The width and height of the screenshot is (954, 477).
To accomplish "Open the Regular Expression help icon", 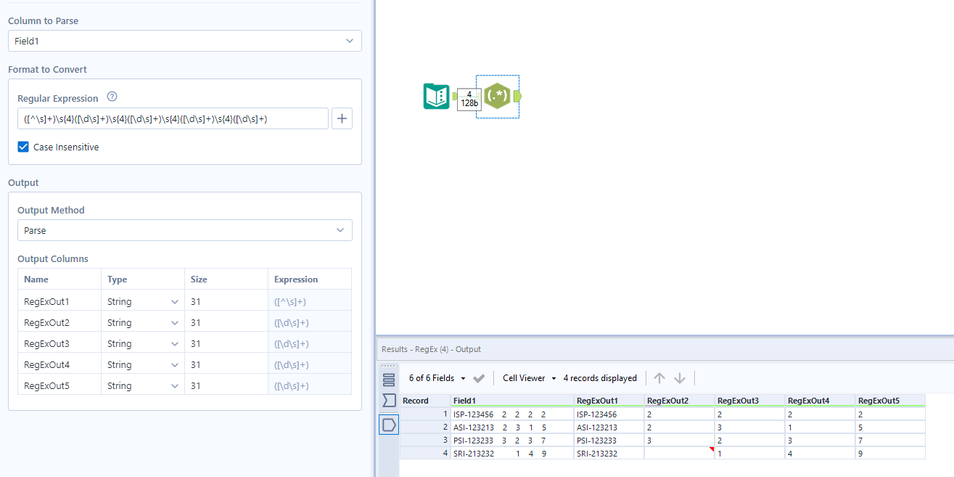I will tap(111, 97).
